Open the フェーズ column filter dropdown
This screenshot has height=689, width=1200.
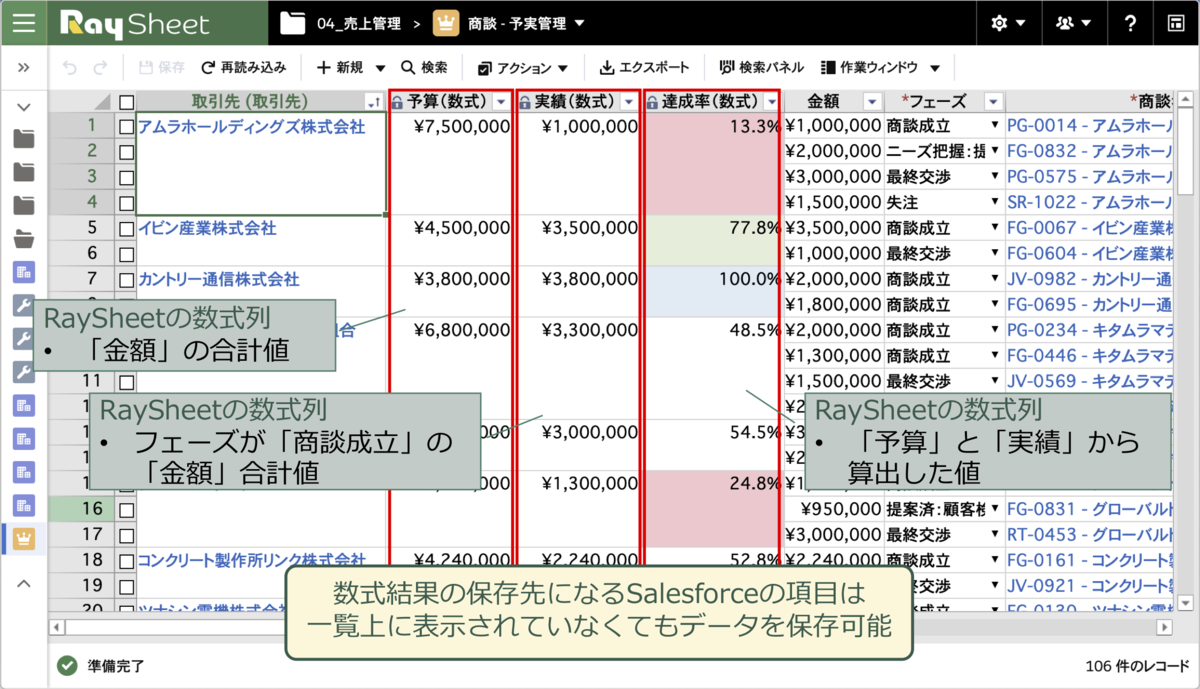[992, 102]
